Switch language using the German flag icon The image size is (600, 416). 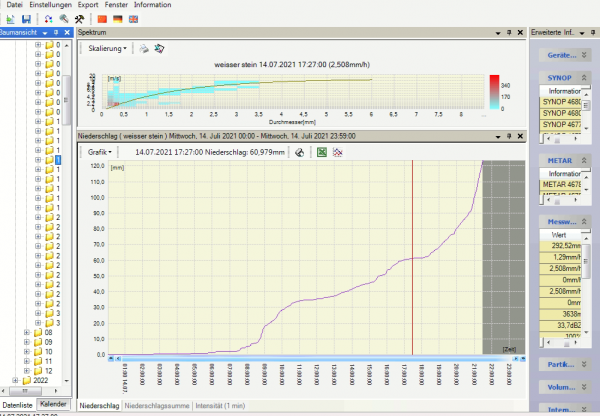tap(117, 19)
